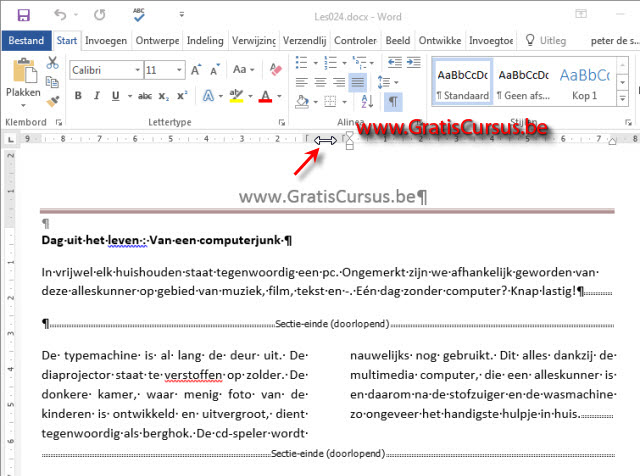640x476 pixels.
Task: Open the Stijlen dialog launcher
Action: (628, 122)
